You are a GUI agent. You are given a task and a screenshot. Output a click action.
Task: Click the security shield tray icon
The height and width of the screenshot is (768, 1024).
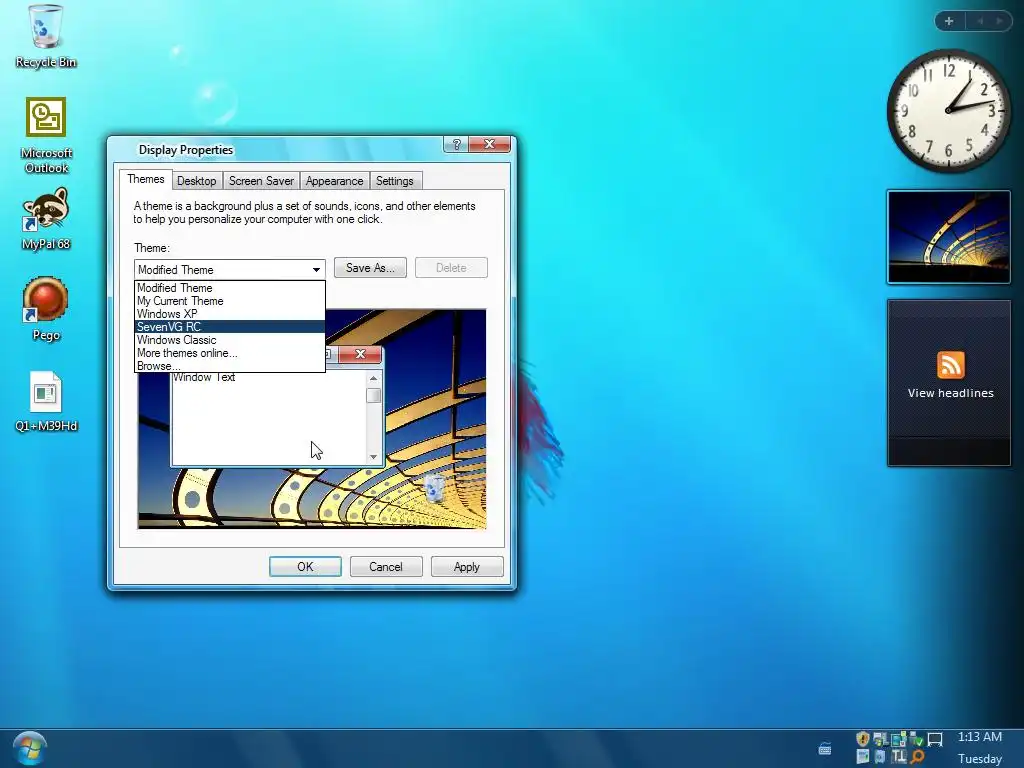click(863, 739)
